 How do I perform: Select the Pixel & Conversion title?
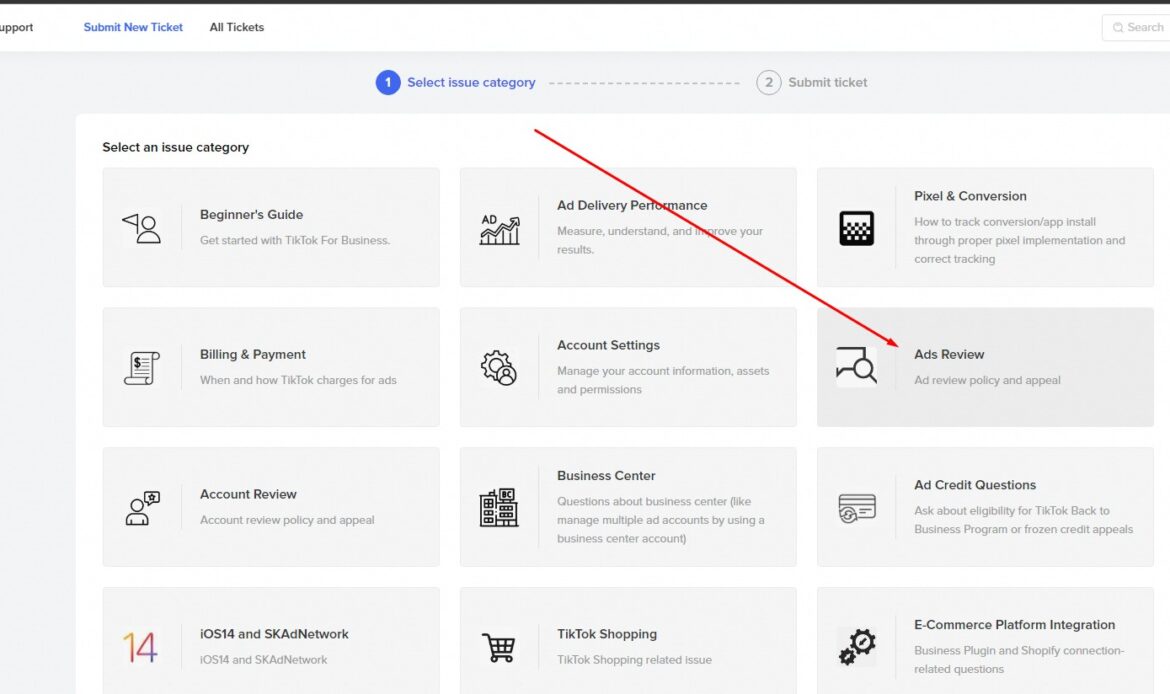point(970,196)
